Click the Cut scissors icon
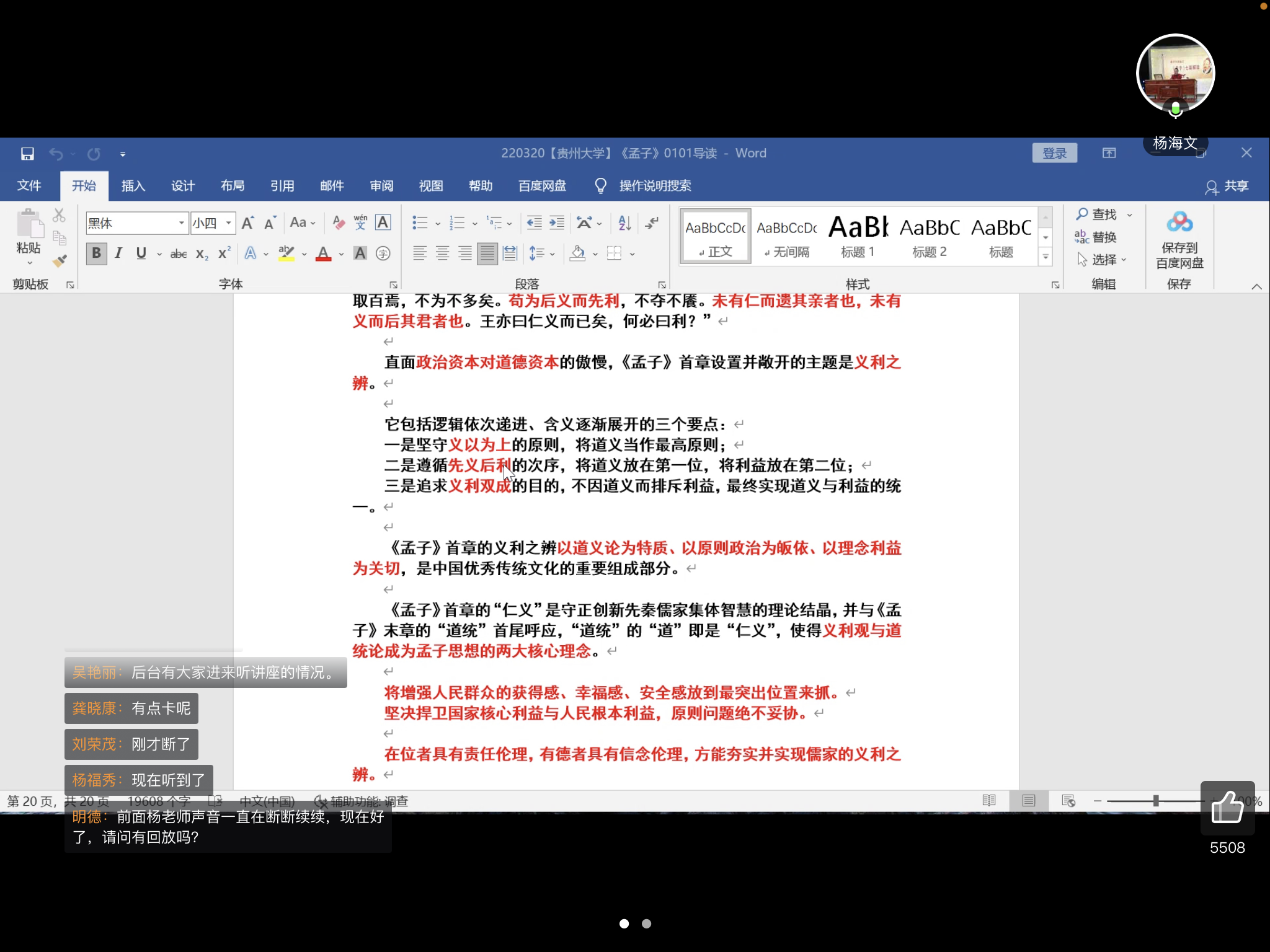The width and height of the screenshot is (1270, 952). (59, 215)
